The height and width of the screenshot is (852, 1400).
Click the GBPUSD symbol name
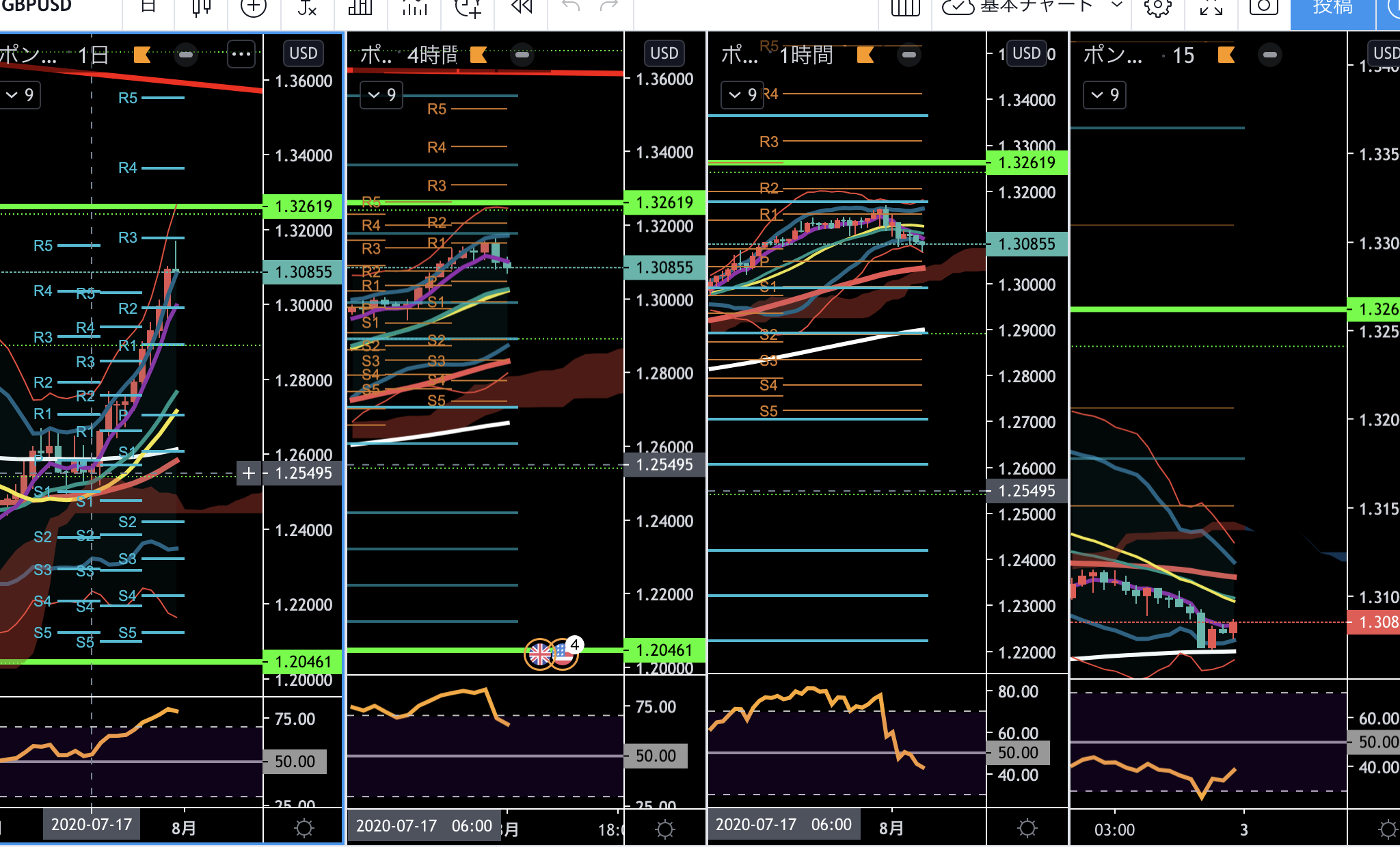36,7
